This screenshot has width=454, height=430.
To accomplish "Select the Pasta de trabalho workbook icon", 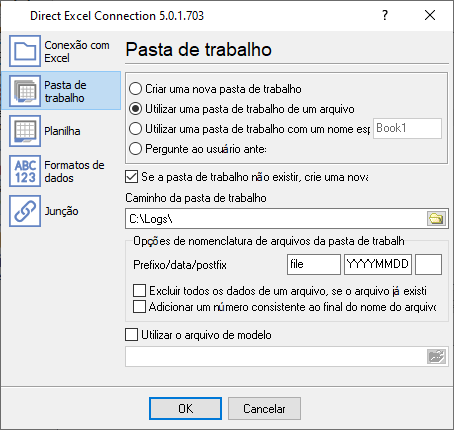I will click(25, 91).
